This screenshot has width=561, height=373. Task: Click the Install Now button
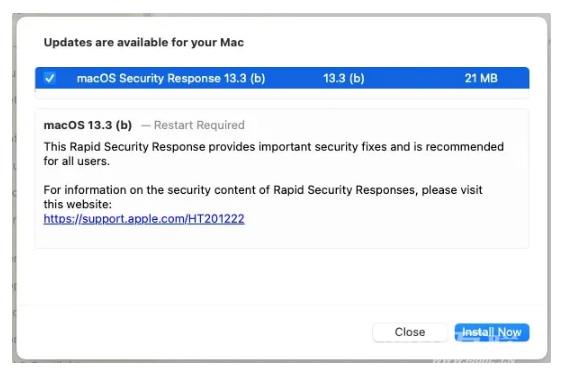pos(492,332)
